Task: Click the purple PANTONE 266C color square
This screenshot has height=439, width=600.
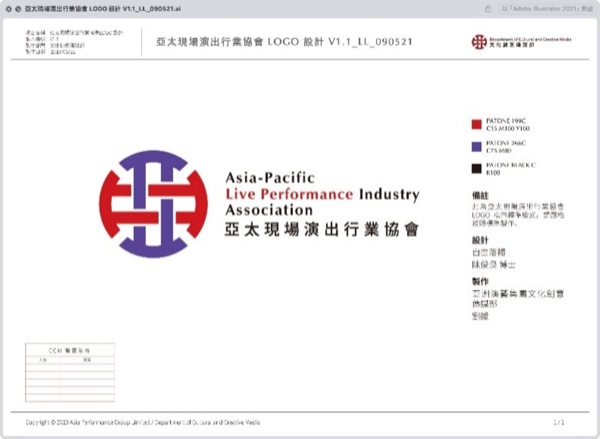Action: tap(476, 147)
